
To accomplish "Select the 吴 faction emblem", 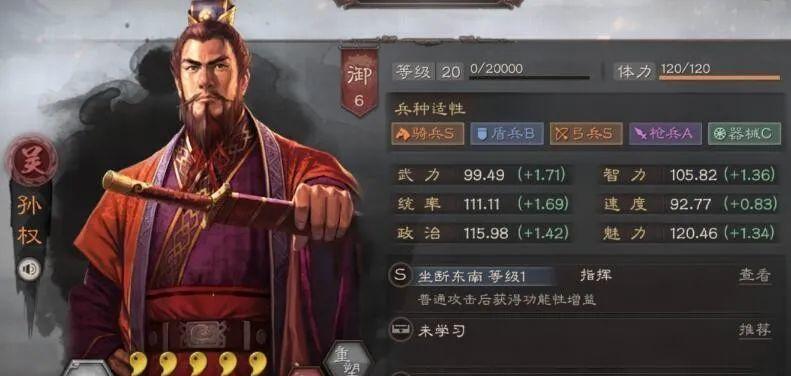I will click(x=32, y=162).
